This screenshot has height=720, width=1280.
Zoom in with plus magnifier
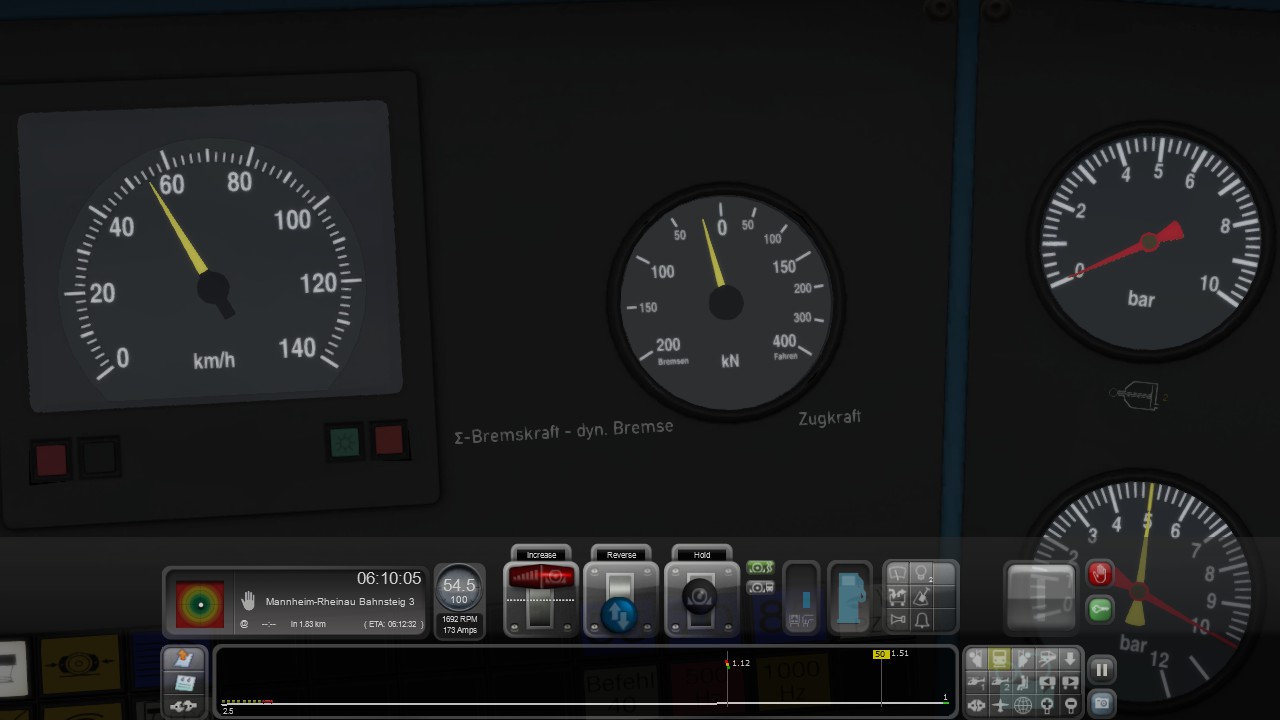point(1046,706)
